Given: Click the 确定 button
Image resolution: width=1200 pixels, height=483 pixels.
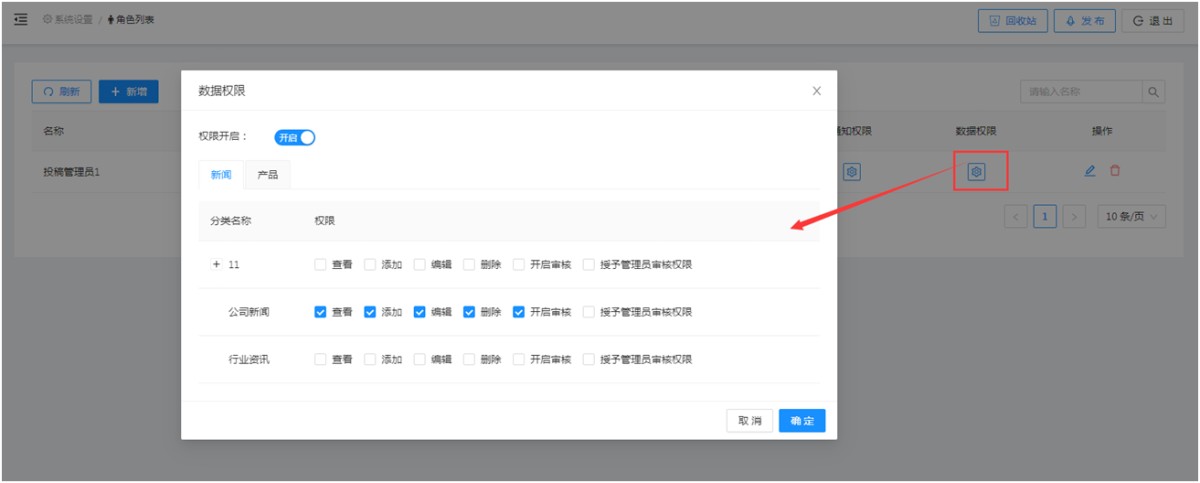Looking at the screenshot, I should tap(802, 421).
